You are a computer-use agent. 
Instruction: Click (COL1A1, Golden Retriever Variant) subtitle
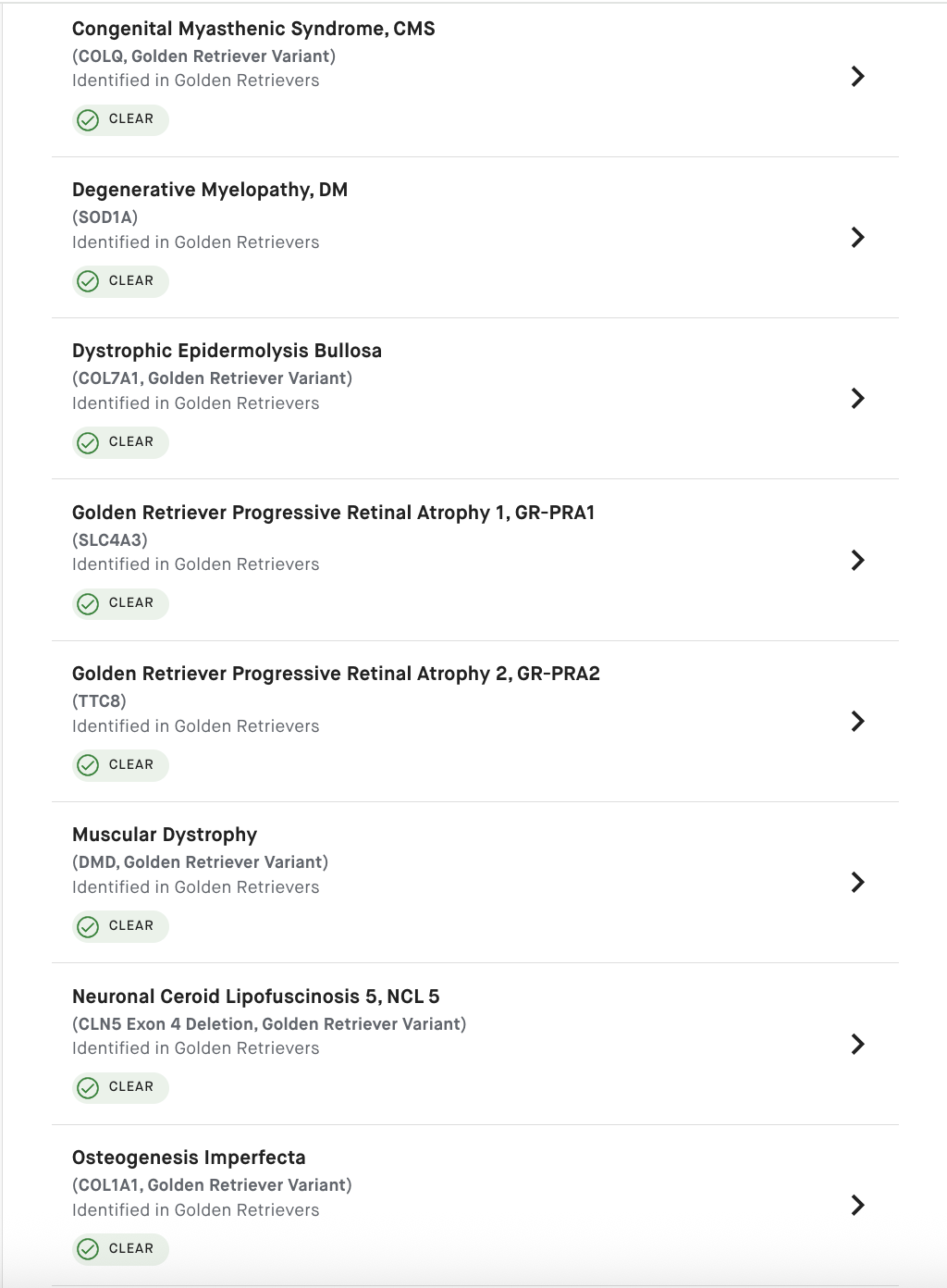point(212,1185)
